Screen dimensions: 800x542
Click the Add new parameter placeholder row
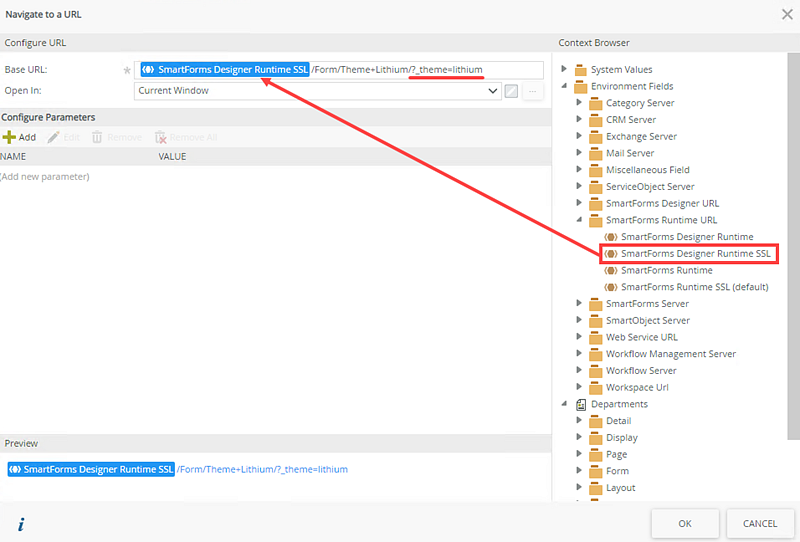[x=46, y=177]
